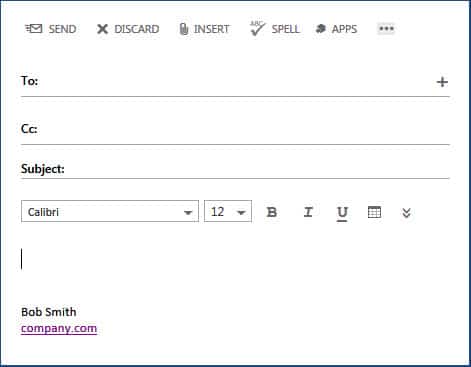Run spell check with the checkmark icon
The height and width of the screenshot is (367, 471).
point(257,28)
